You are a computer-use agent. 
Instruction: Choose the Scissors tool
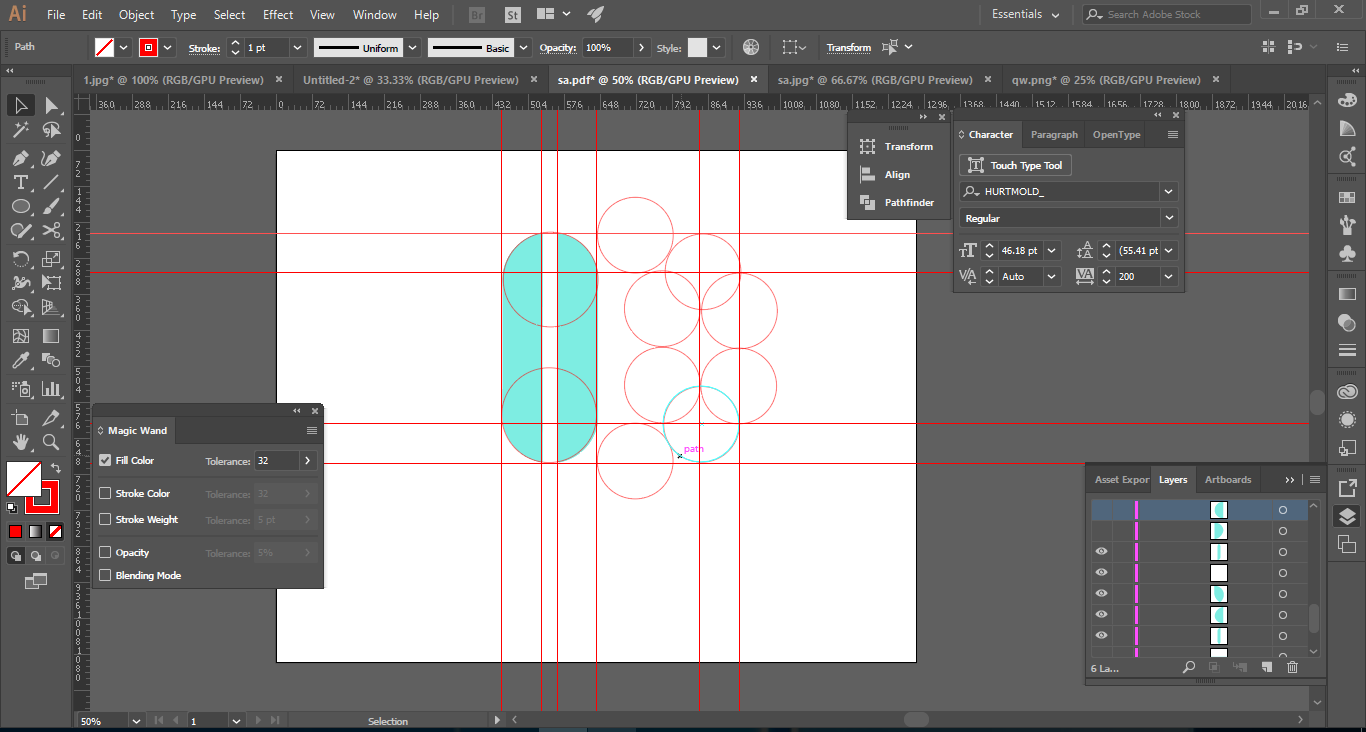click(51, 231)
